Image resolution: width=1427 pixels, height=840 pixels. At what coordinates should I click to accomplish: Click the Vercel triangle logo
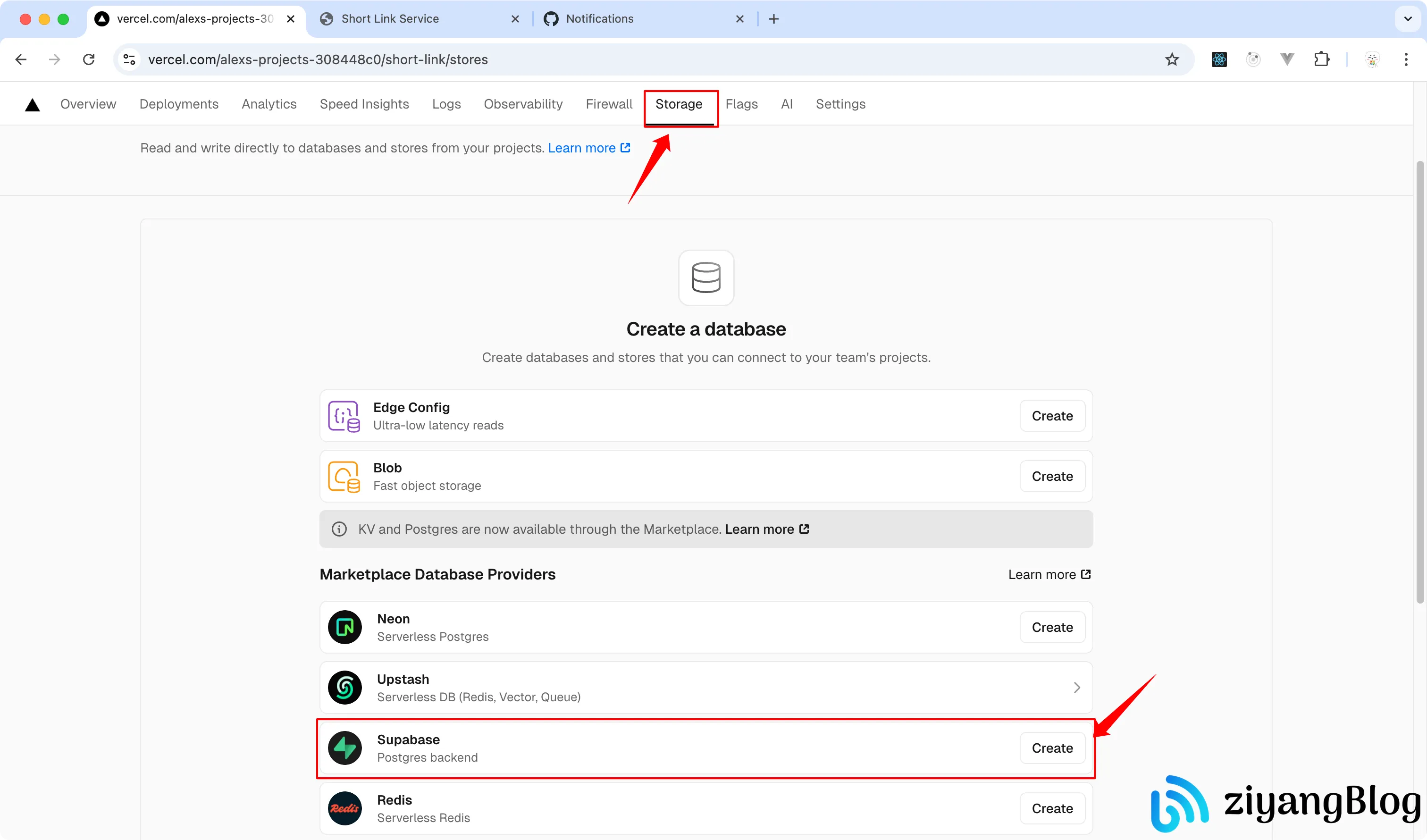[32, 104]
